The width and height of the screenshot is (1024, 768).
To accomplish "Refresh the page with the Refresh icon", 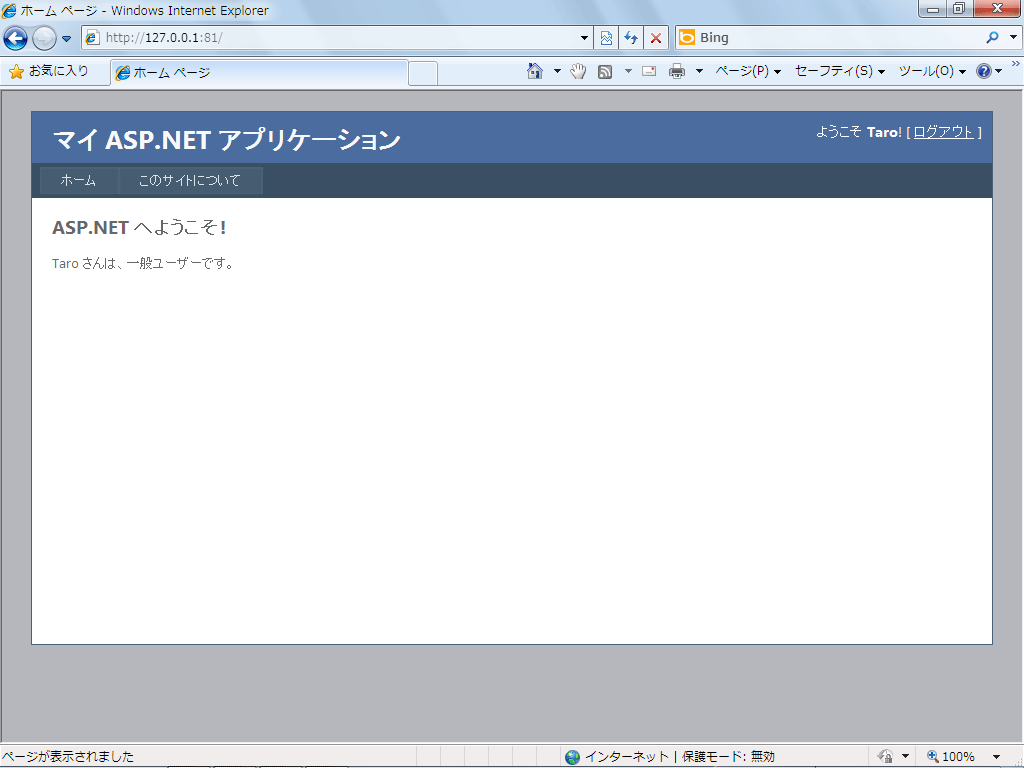I will coord(631,38).
